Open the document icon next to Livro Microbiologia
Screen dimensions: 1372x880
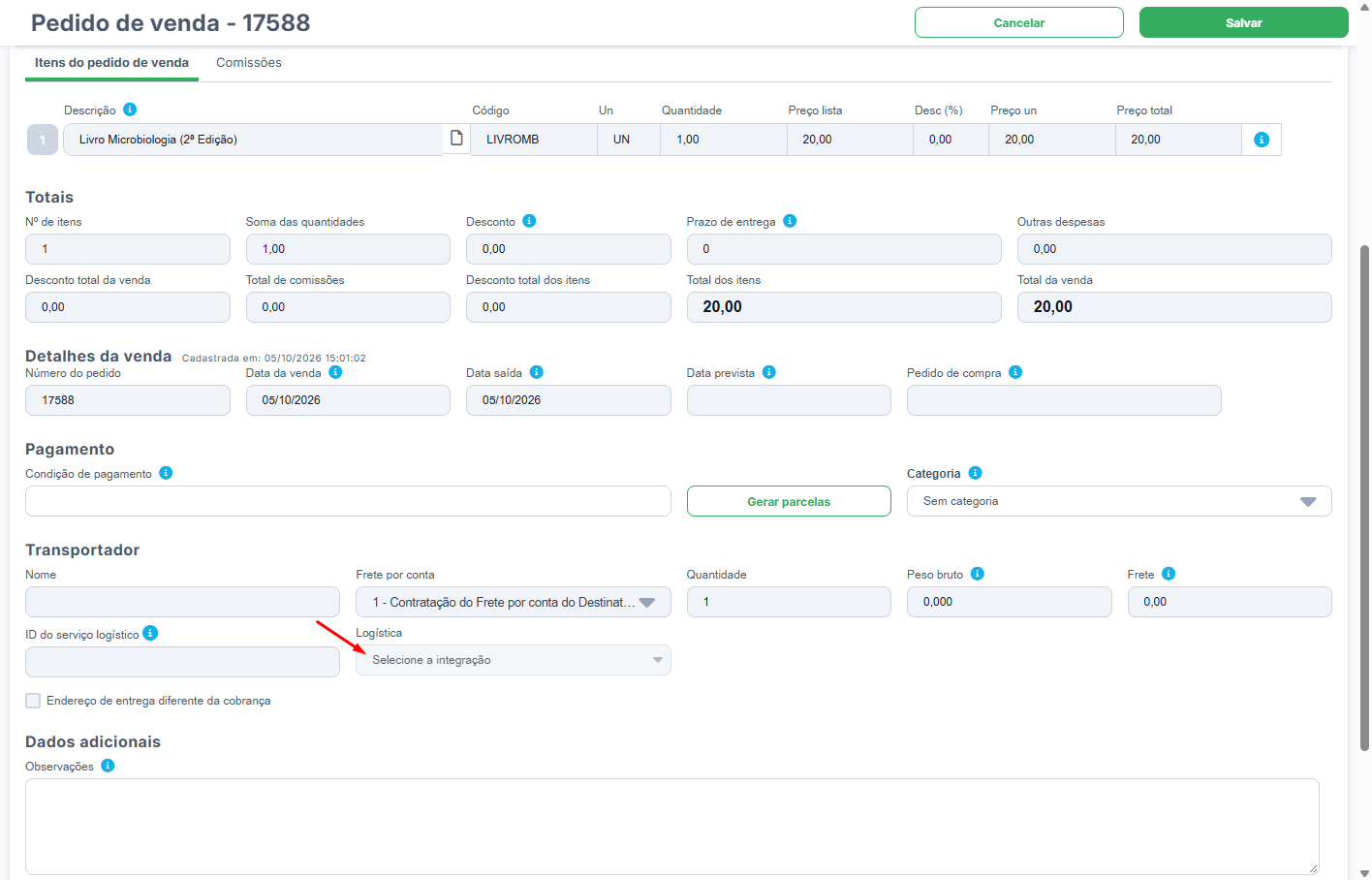456,139
